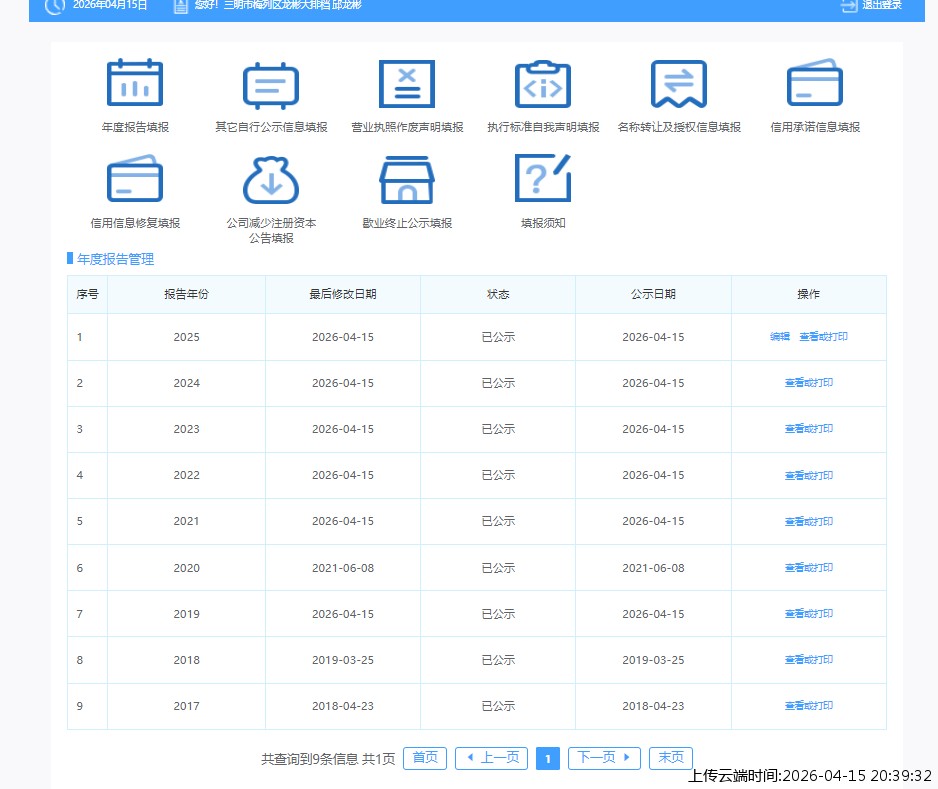Image resolution: width=938 pixels, height=789 pixels.
Task: Open 其它自行公示信息填报 icon
Action: 271,84
